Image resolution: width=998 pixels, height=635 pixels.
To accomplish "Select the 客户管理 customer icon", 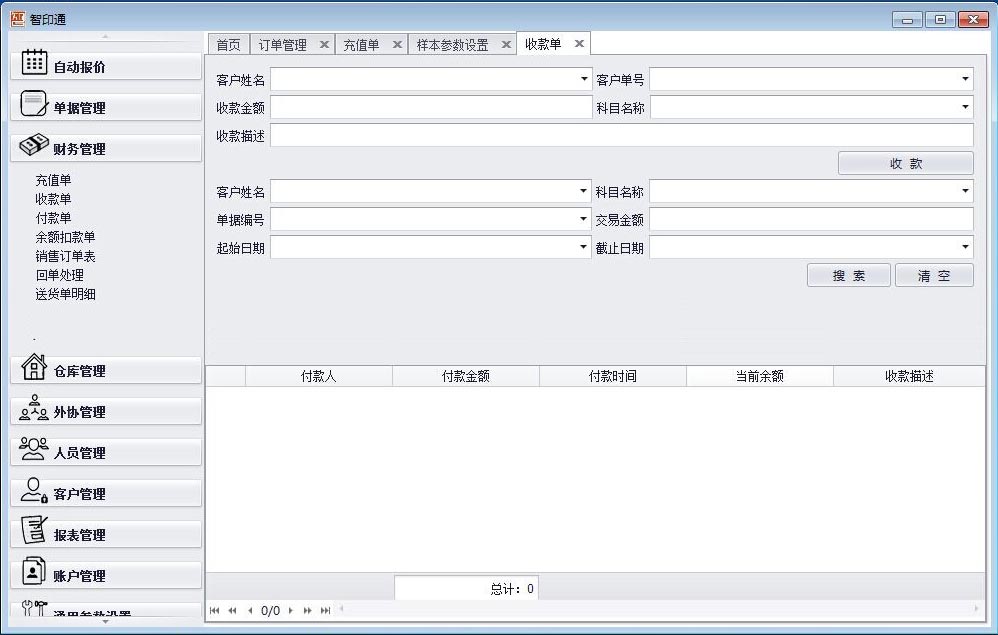I will [x=34, y=490].
